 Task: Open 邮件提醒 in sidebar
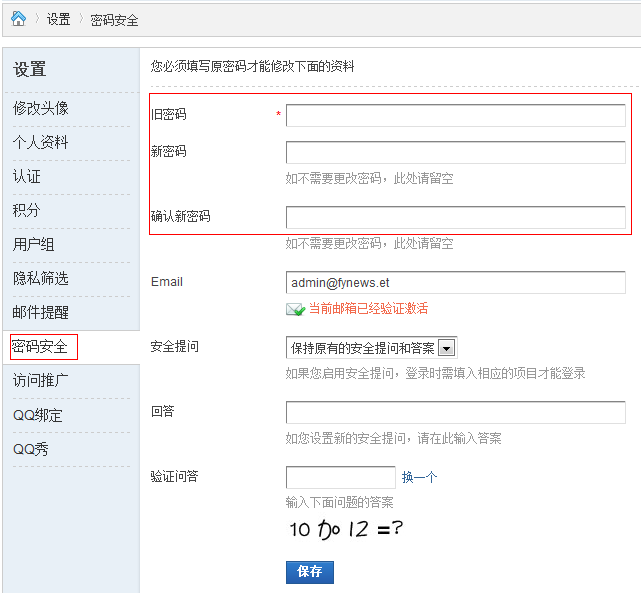point(40,312)
